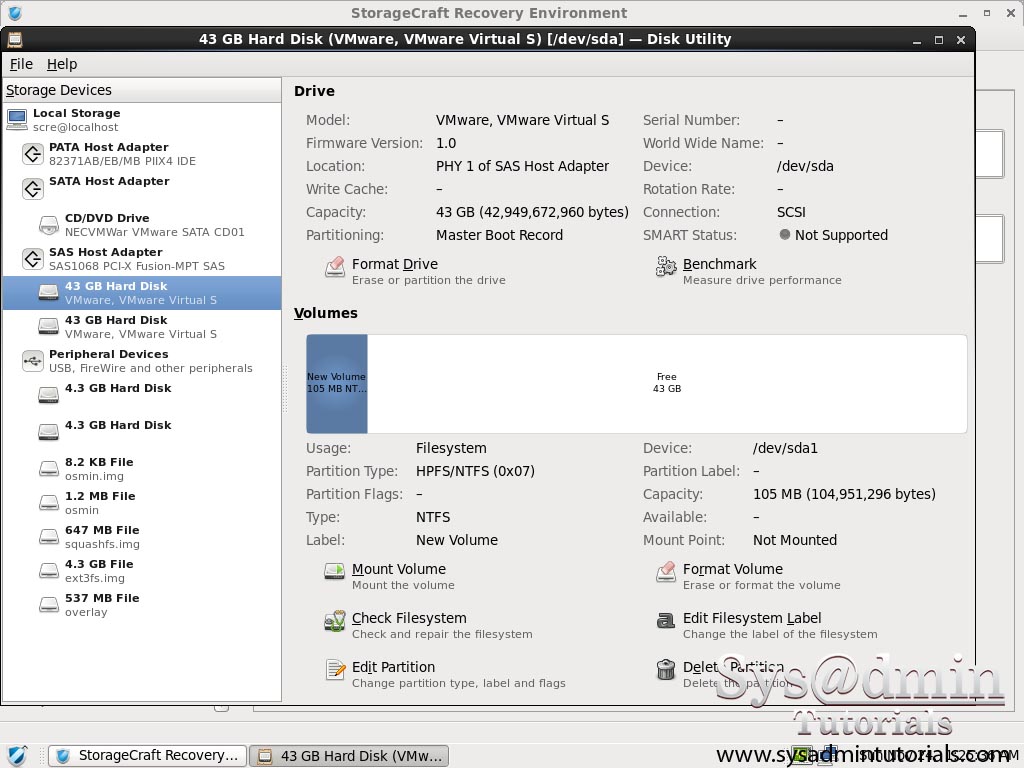Select the first 4.3 GB Hard Disk
The width and height of the screenshot is (1024, 768).
(x=142, y=394)
